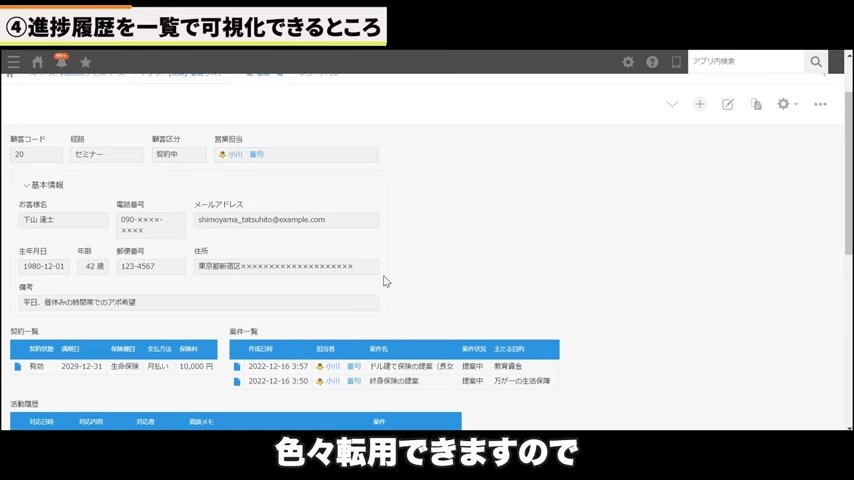Focus the in-app search field
The height and width of the screenshot is (480, 854).
[746, 62]
